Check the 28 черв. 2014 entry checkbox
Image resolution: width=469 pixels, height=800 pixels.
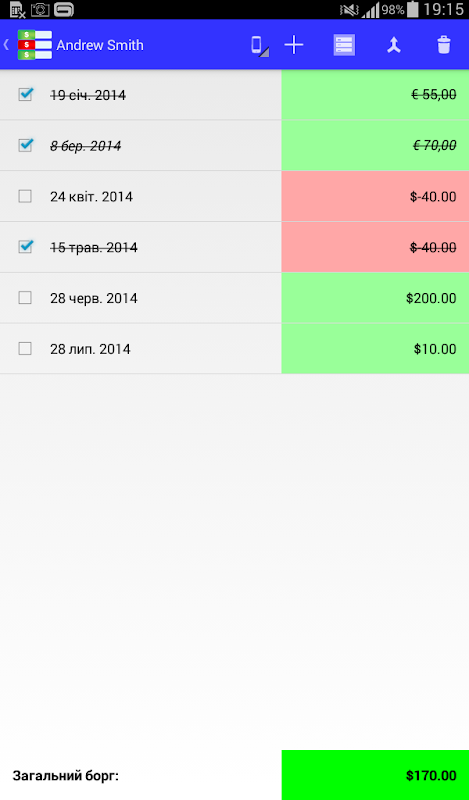pyautogui.click(x=25, y=297)
